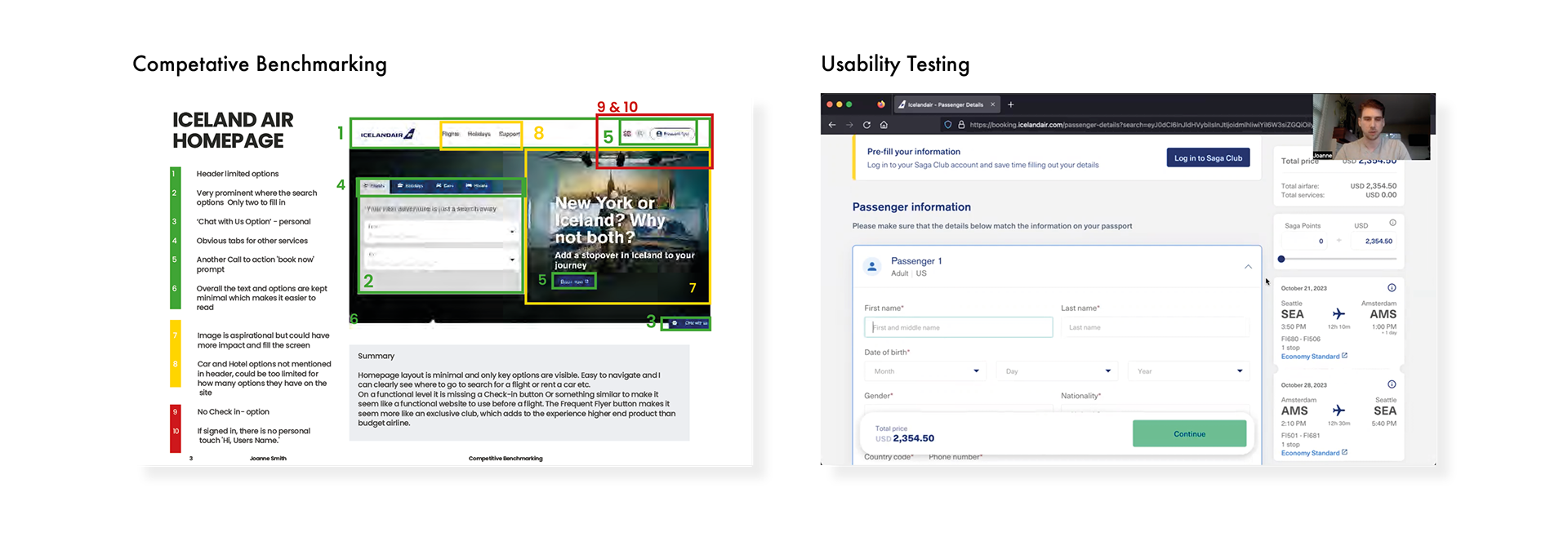
Task: Open the Year dropdown
Action: [x=1189, y=371]
